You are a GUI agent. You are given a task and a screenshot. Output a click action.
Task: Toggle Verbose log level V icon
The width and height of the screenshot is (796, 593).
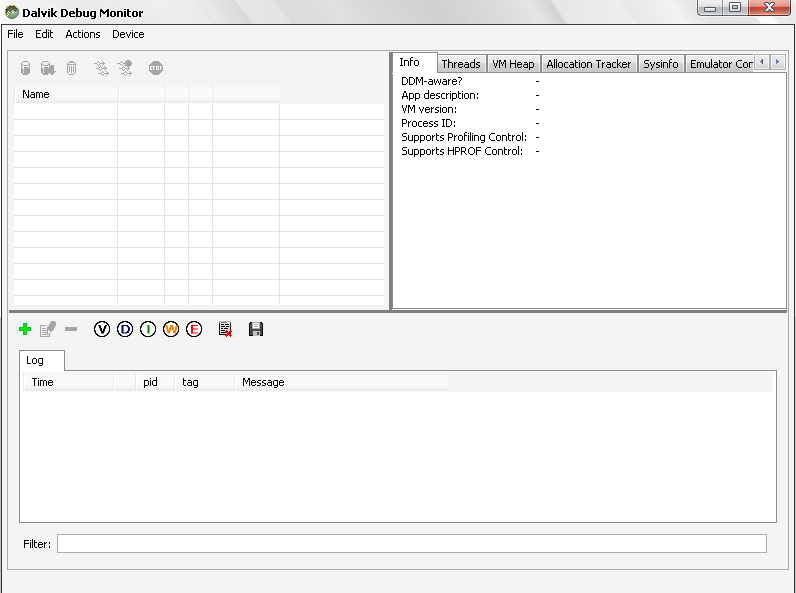(x=102, y=330)
